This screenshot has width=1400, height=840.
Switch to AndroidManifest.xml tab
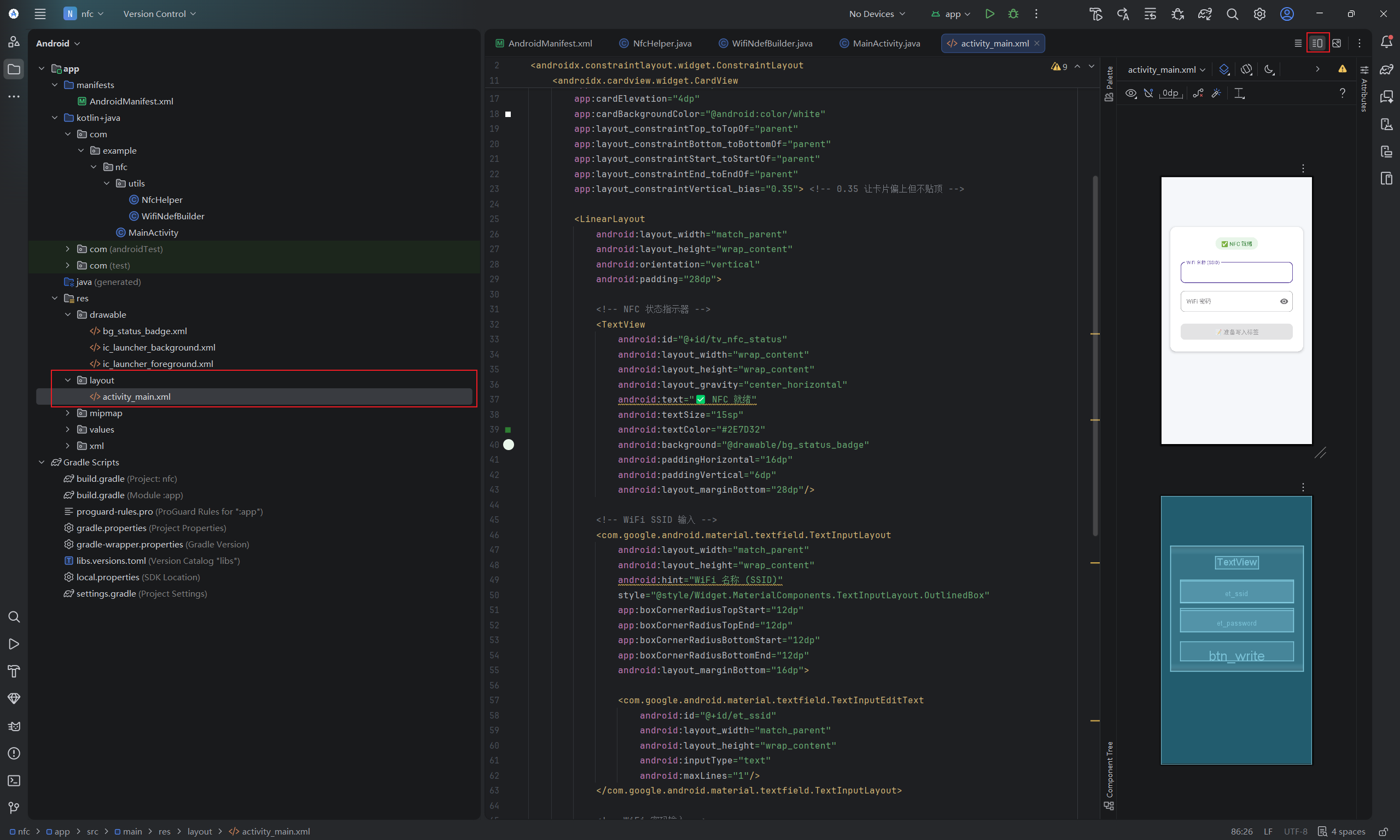(x=544, y=44)
